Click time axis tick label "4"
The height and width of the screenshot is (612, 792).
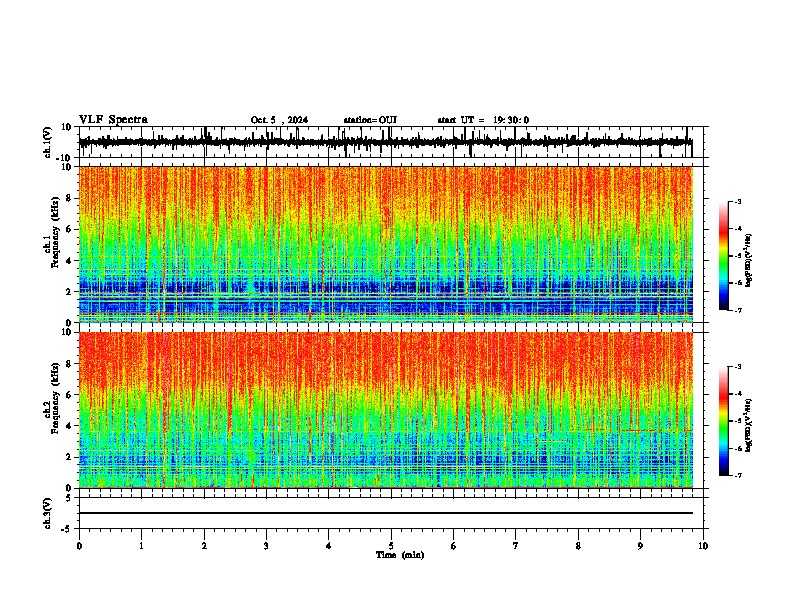click(328, 546)
